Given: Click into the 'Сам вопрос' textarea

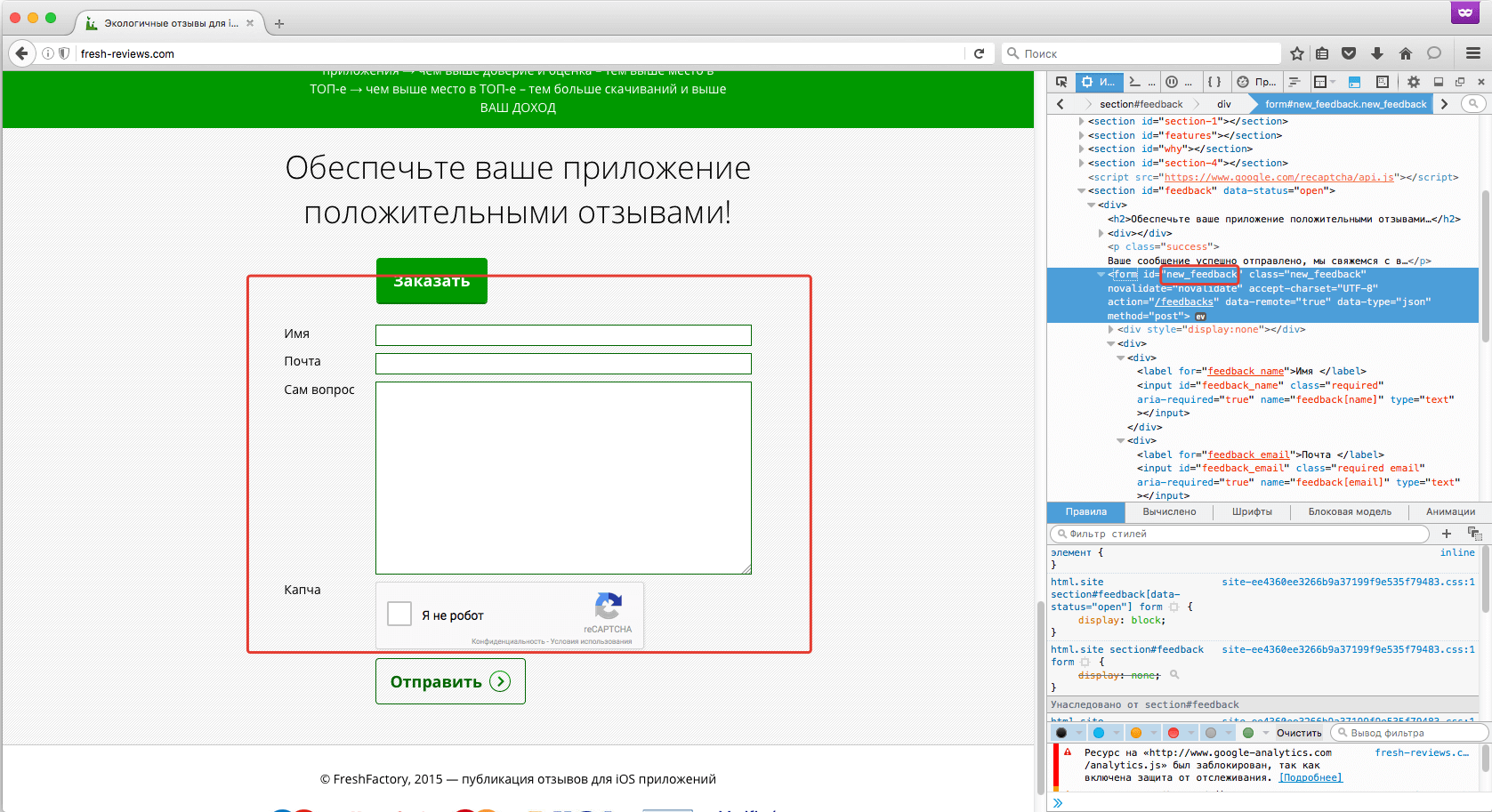Looking at the screenshot, I should click(563, 478).
